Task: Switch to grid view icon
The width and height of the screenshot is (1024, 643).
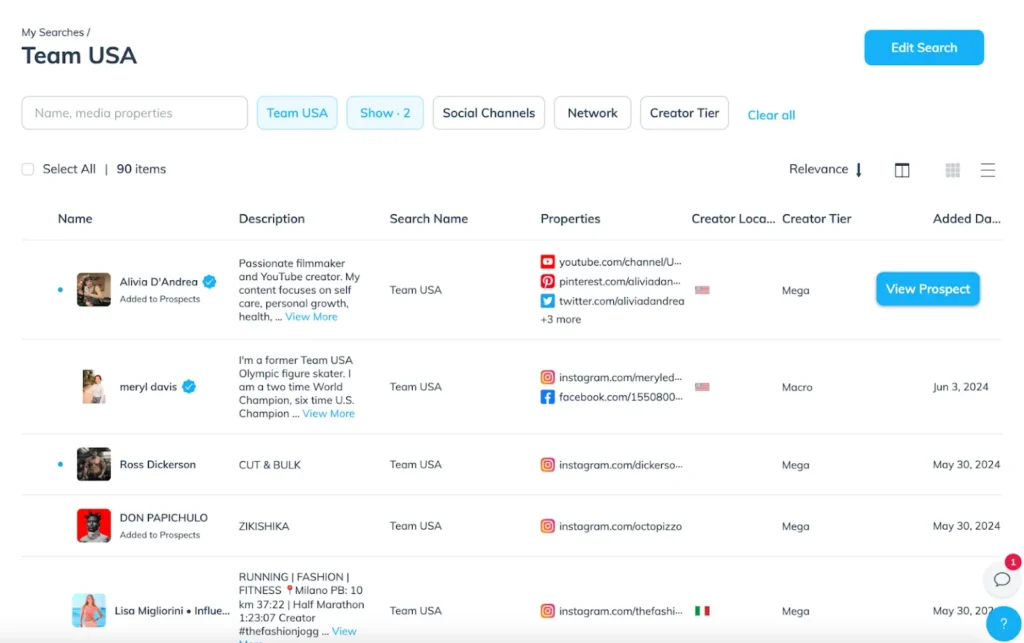Action: point(953,170)
